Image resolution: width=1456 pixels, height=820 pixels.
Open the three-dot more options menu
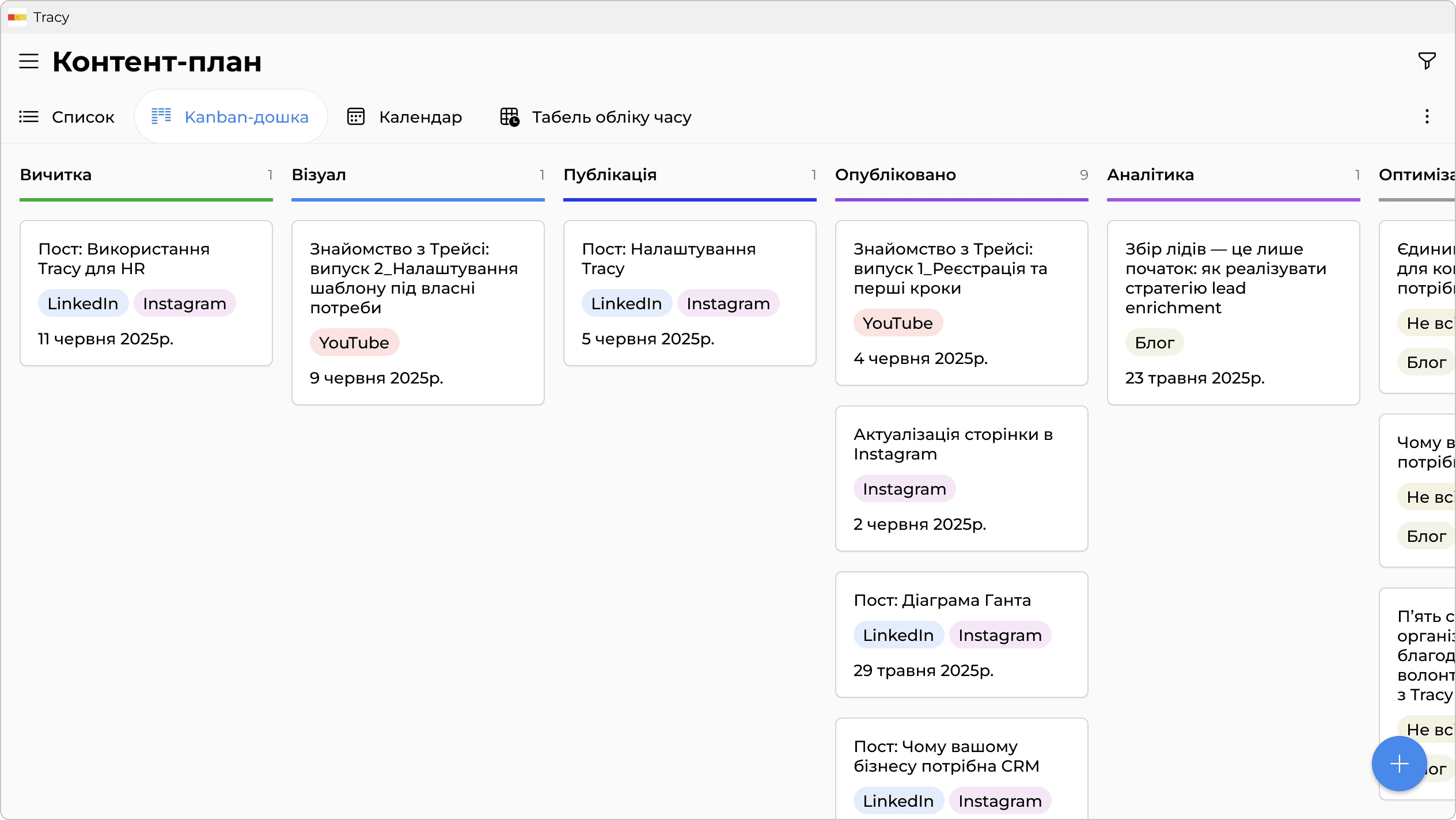pyautogui.click(x=1427, y=117)
